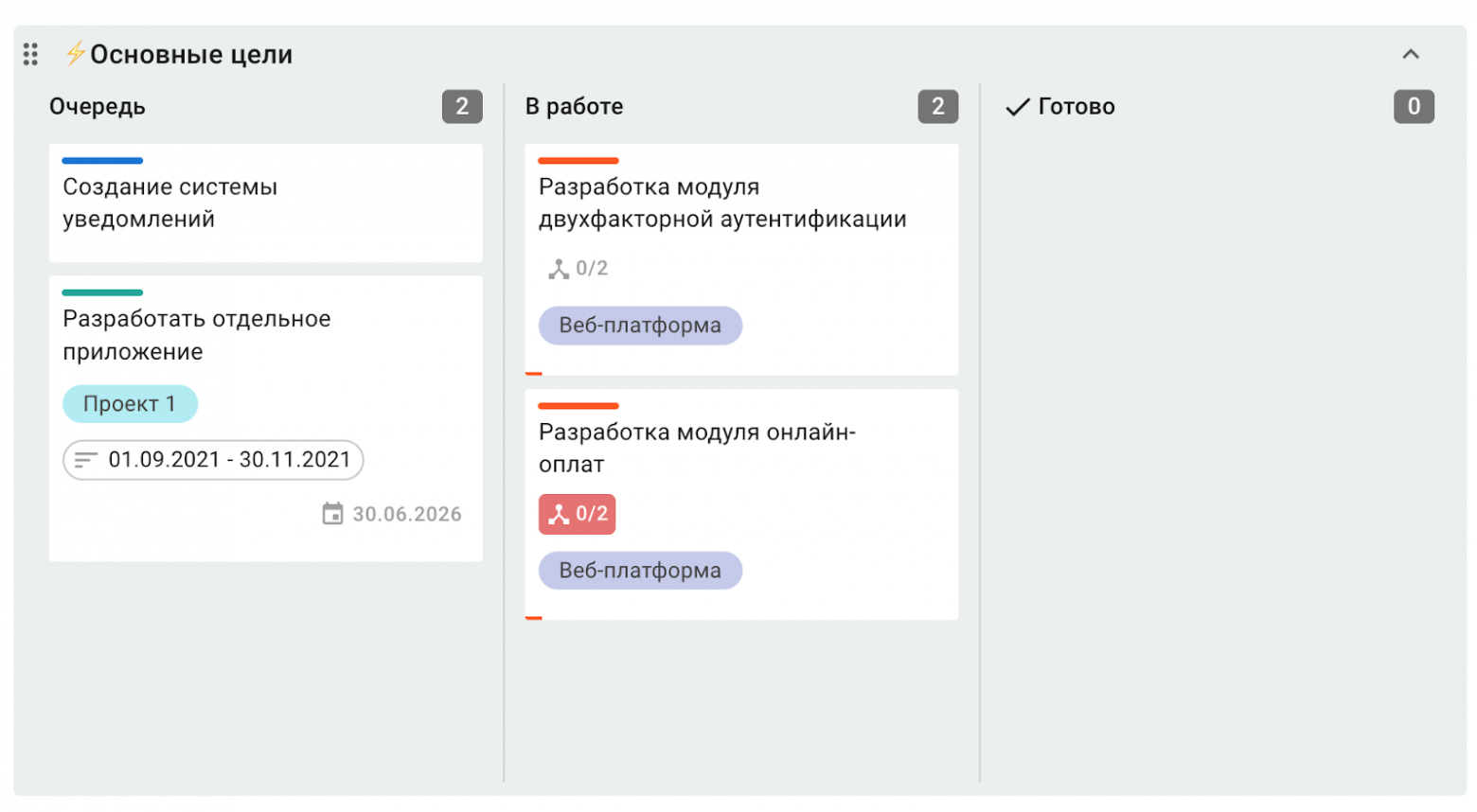Click the Очередь column count badge
Image resolution: width=1477 pixels, height=812 pixels.
[x=462, y=107]
